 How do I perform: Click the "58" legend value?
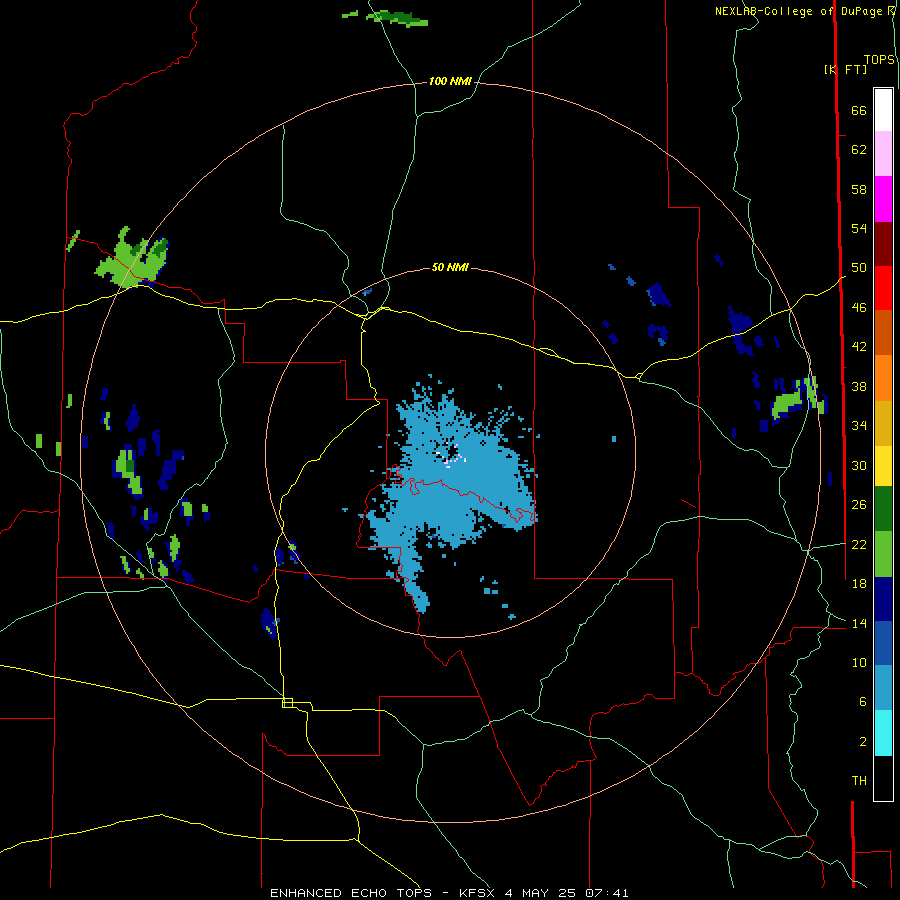tap(859, 189)
